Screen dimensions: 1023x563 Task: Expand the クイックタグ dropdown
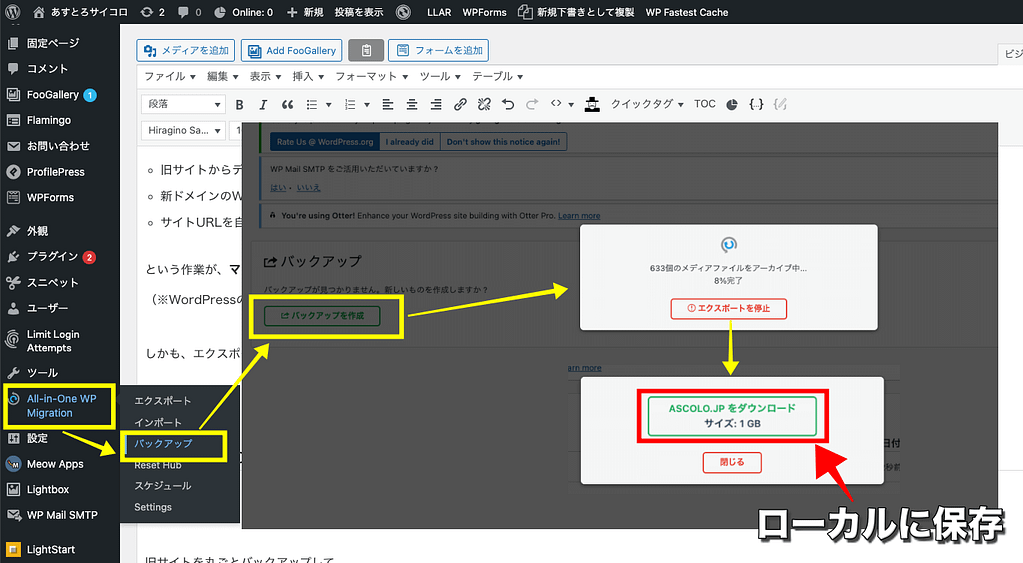647,104
